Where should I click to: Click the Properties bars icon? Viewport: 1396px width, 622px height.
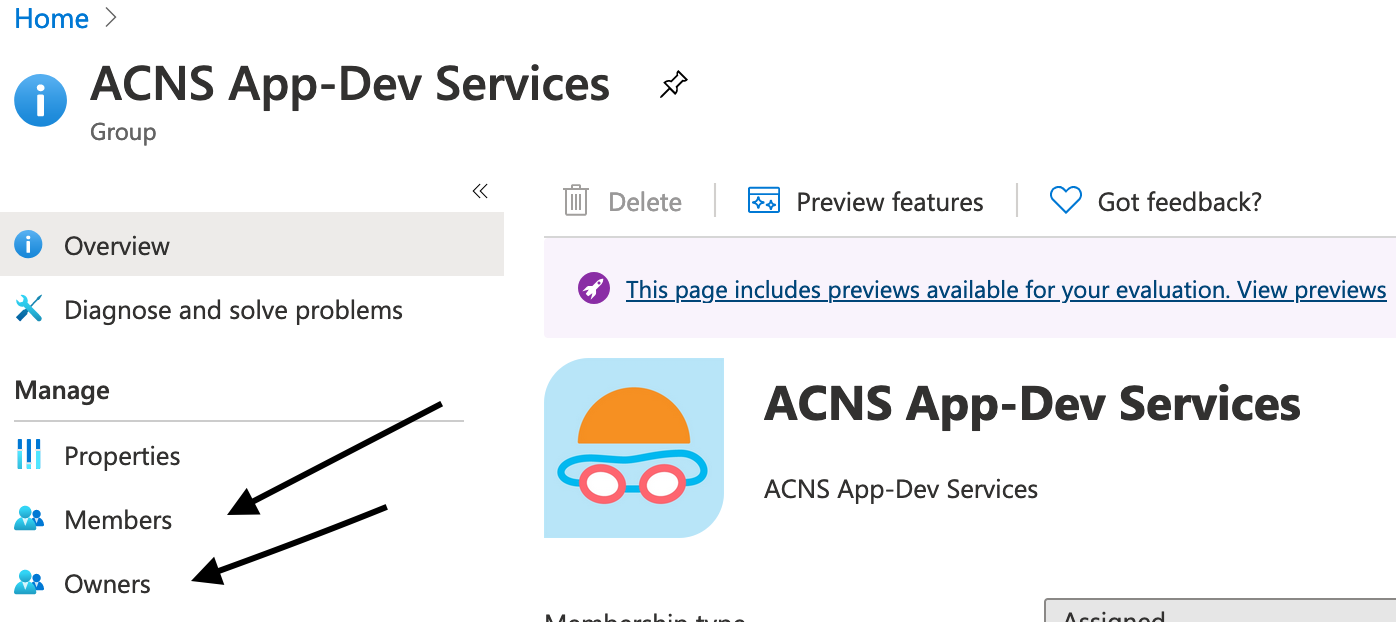(29, 455)
